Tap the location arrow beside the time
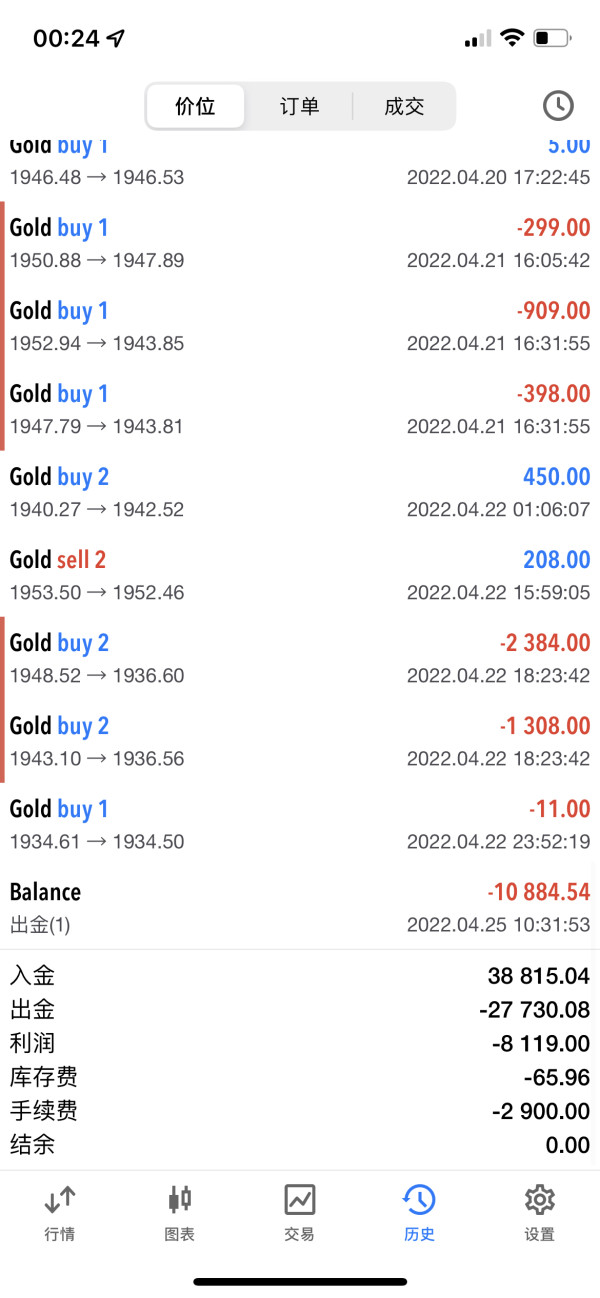The width and height of the screenshot is (600, 1298). pos(117,38)
